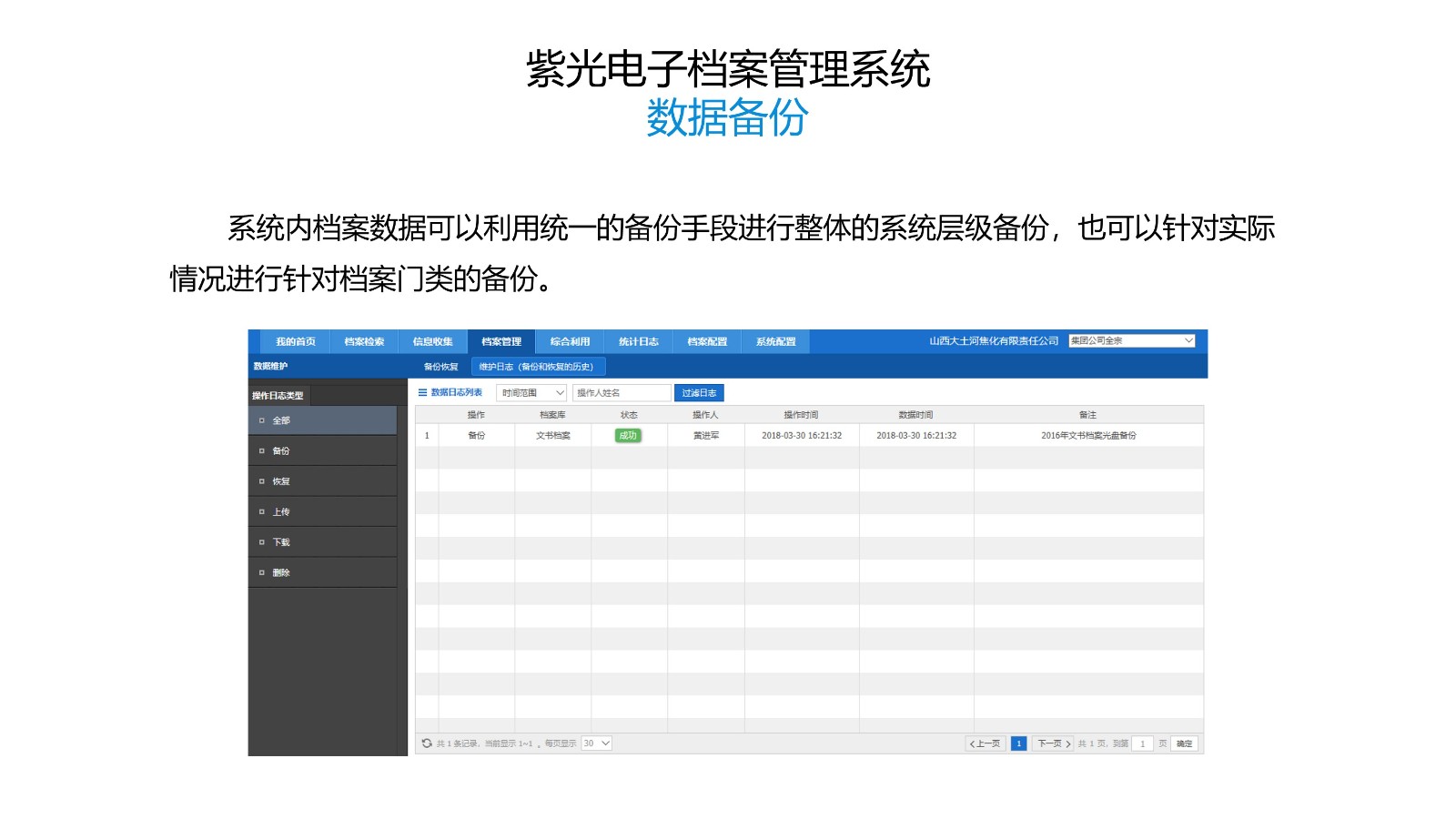Click the 备份 operation cell in row 1
This screenshot has height=819, width=1456.
(477, 436)
